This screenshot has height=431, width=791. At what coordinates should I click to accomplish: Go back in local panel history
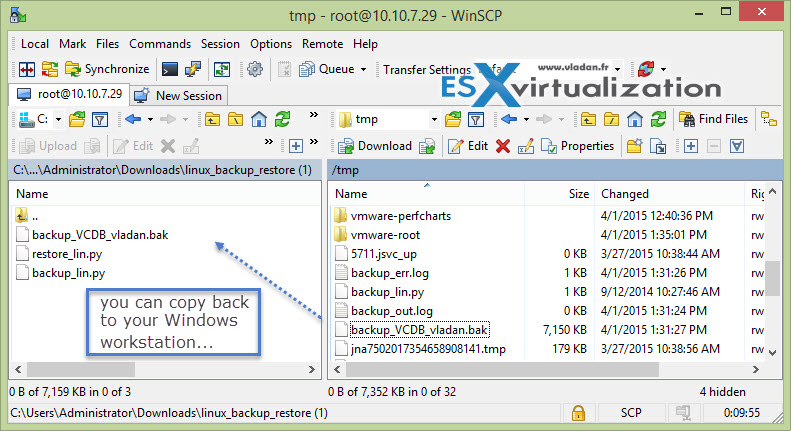pyautogui.click(x=134, y=119)
